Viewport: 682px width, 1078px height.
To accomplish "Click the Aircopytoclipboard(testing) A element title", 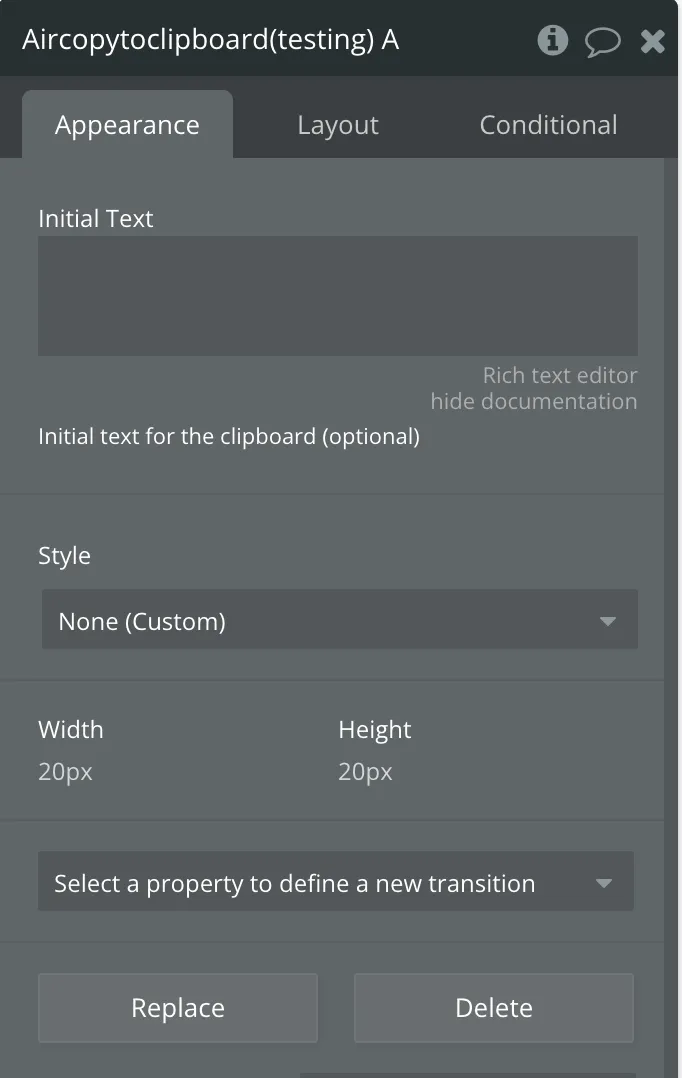I will [x=210, y=40].
